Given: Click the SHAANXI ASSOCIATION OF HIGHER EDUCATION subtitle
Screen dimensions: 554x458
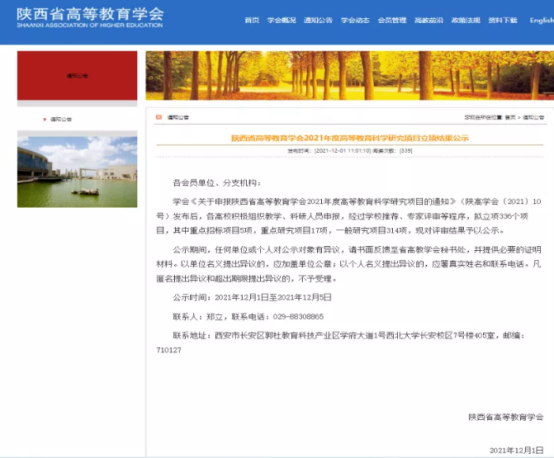Looking at the screenshot, I should click(x=90, y=25).
